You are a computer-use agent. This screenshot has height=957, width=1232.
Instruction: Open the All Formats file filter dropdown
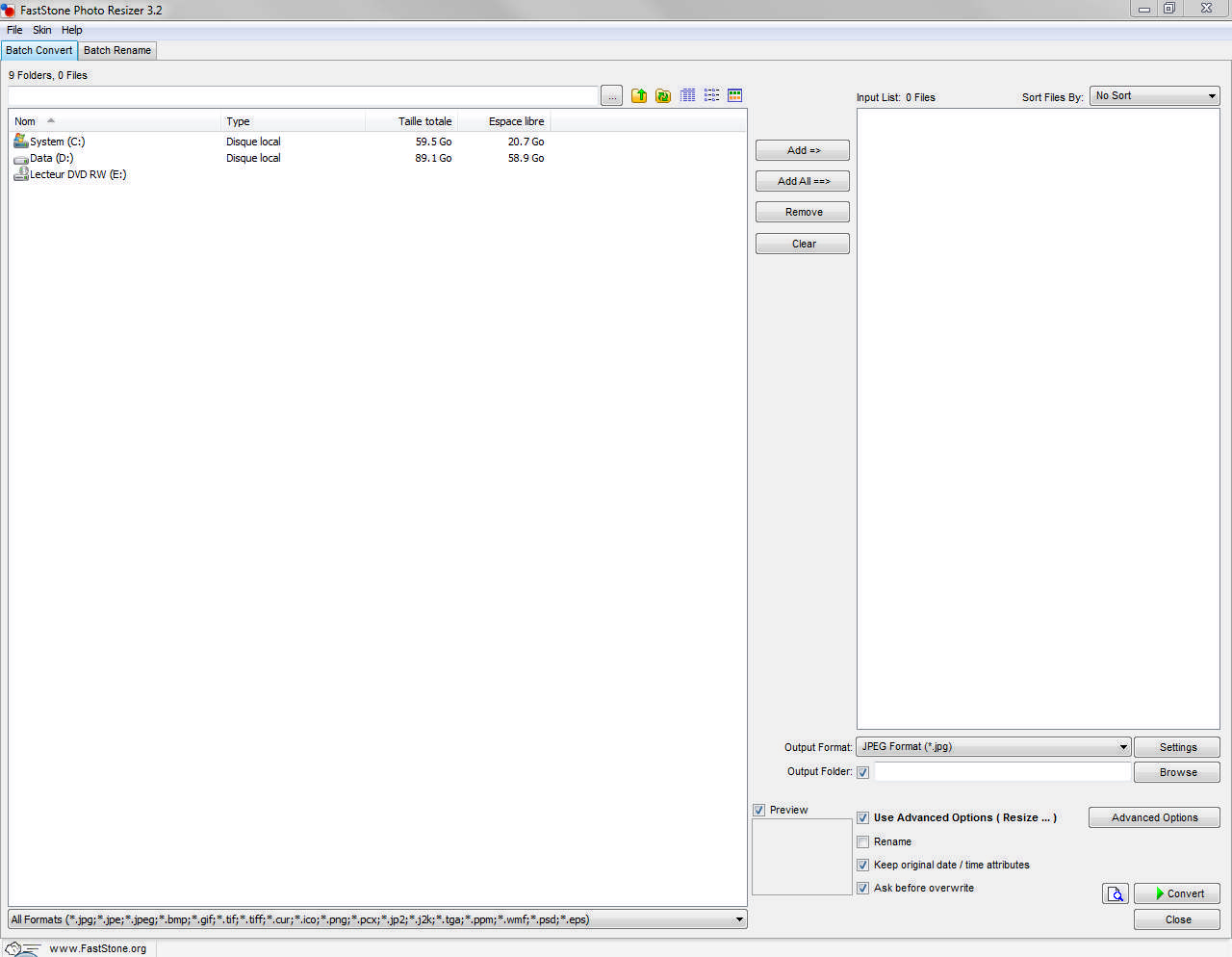[x=377, y=919]
